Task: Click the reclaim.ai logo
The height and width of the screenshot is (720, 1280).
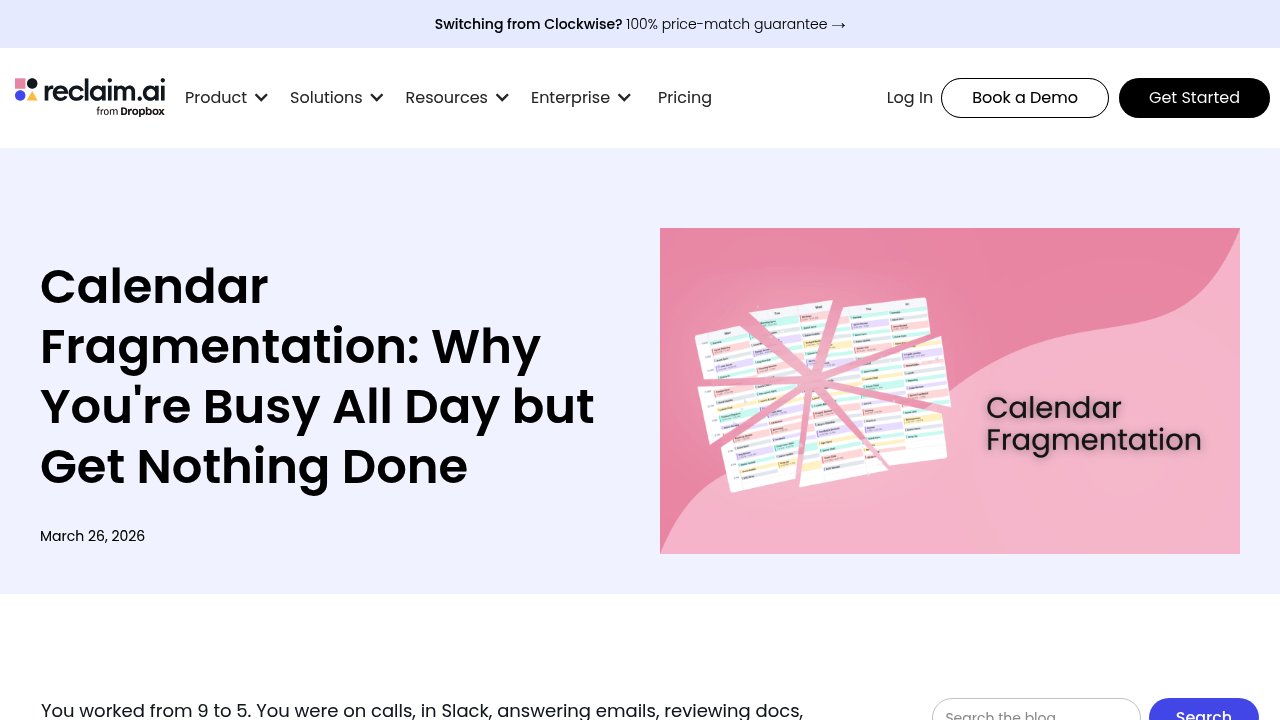Action: (90, 97)
